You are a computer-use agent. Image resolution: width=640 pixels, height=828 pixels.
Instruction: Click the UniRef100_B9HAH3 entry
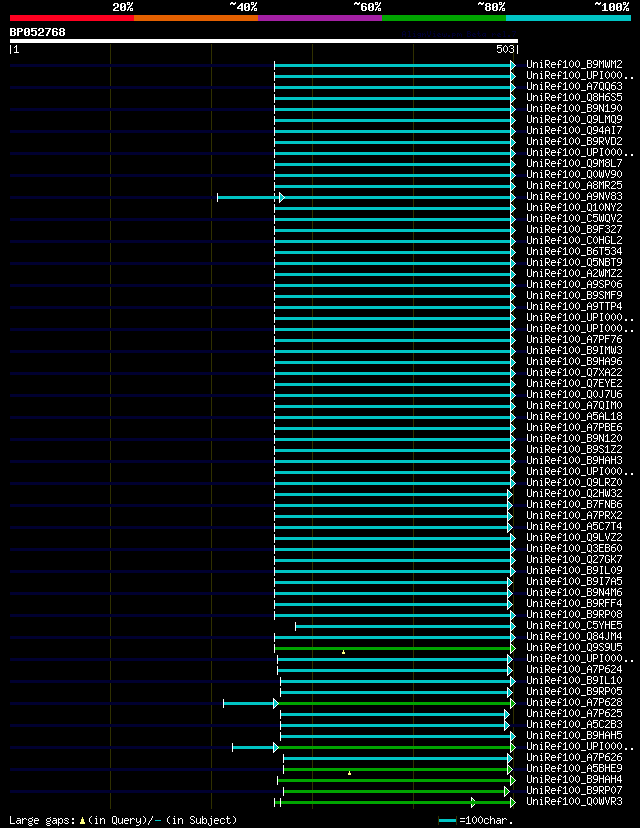click(574, 460)
